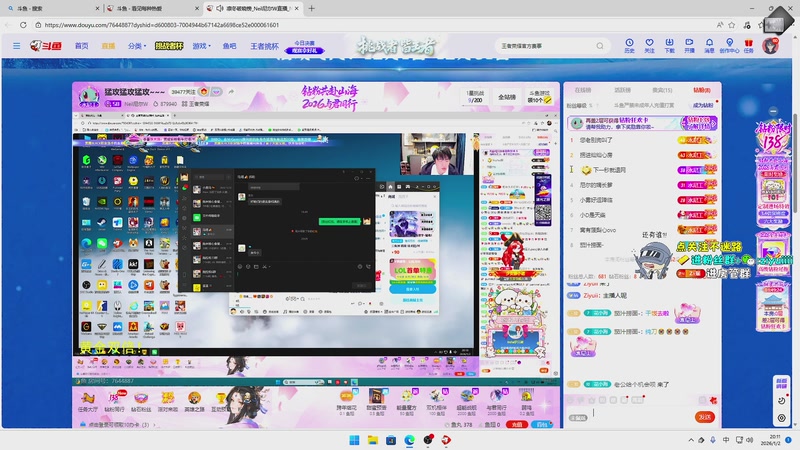Open 任务大厅 in bottom gift bar

coord(88,402)
